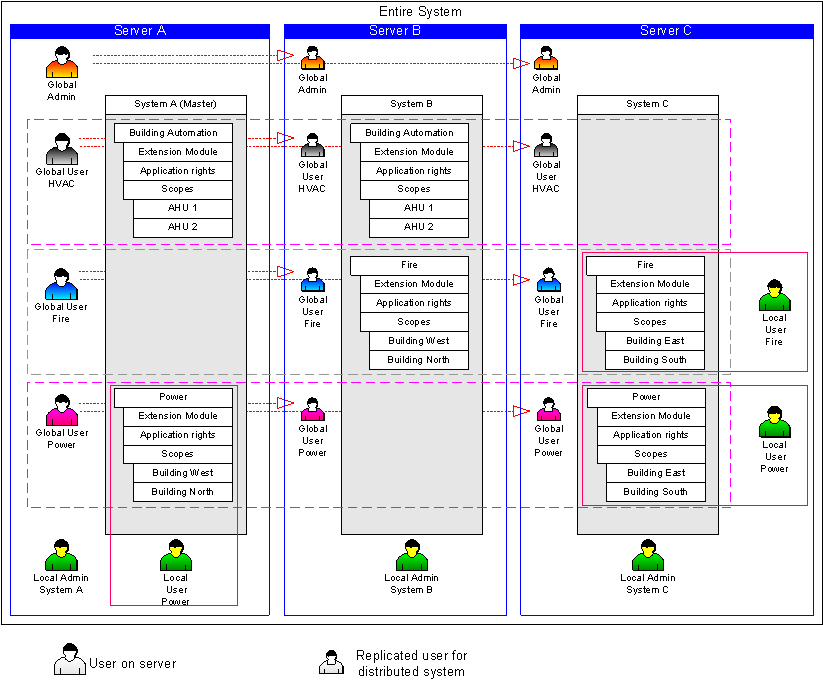Click the System A (Master) title box
This screenshot has width=823, height=680.
coord(176,104)
